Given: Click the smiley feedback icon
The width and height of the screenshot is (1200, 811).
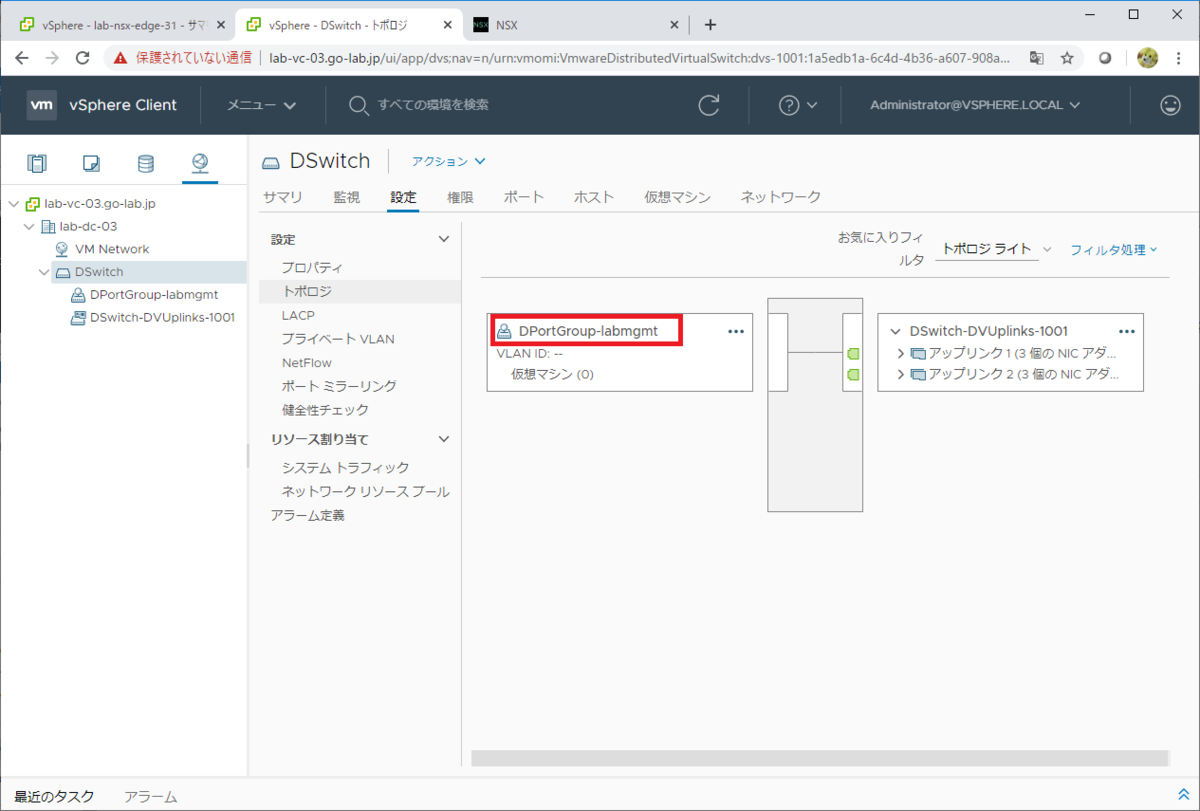Looking at the screenshot, I should 1169,105.
